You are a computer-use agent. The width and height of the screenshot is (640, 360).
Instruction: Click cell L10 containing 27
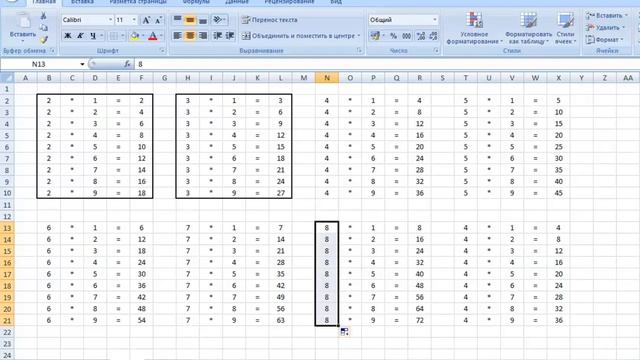(x=280, y=193)
